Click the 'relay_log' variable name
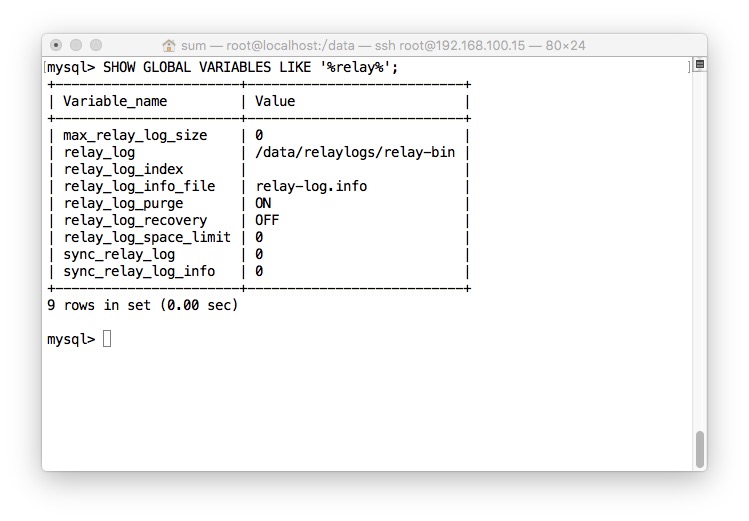The image size is (749, 521). (99, 152)
